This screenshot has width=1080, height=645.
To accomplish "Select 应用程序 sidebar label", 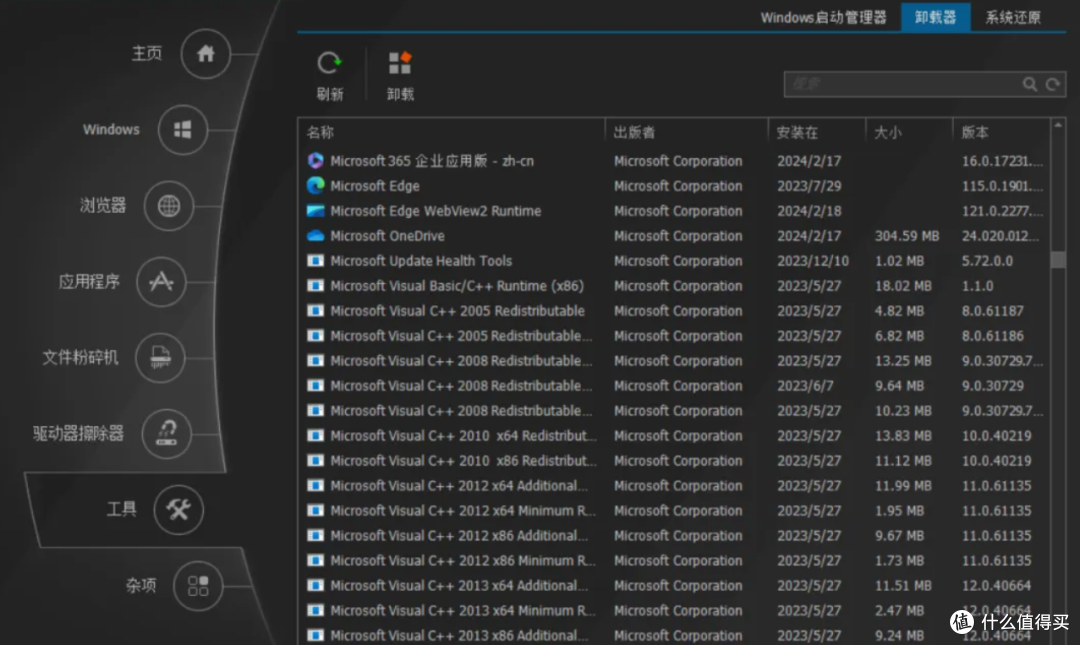I will click(x=89, y=281).
